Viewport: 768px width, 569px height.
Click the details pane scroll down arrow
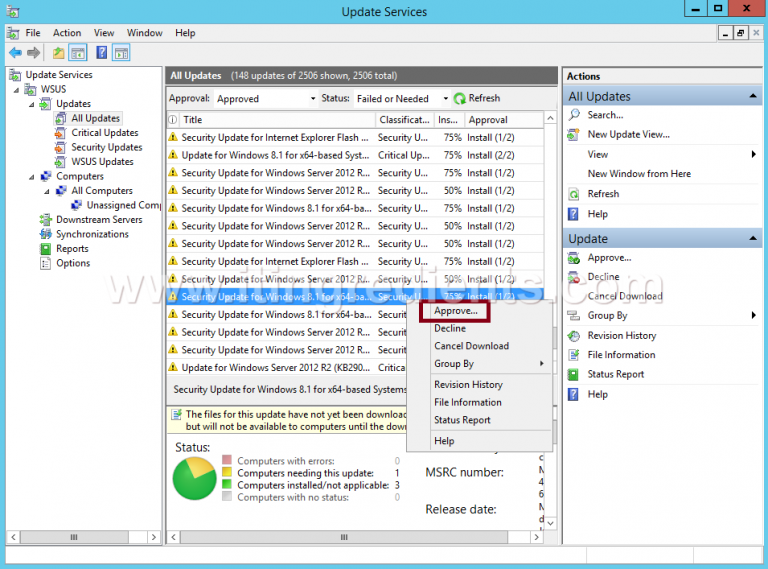(551, 522)
